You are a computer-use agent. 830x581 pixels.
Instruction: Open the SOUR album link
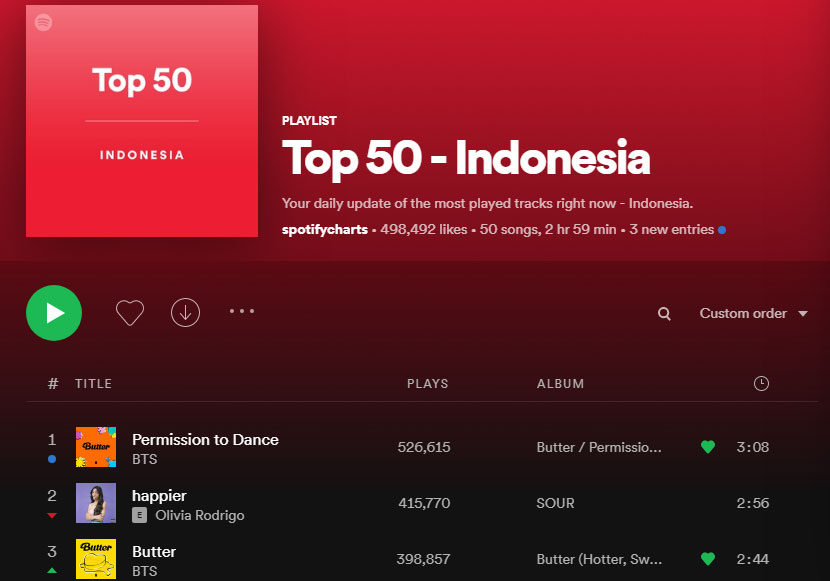(555, 503)
